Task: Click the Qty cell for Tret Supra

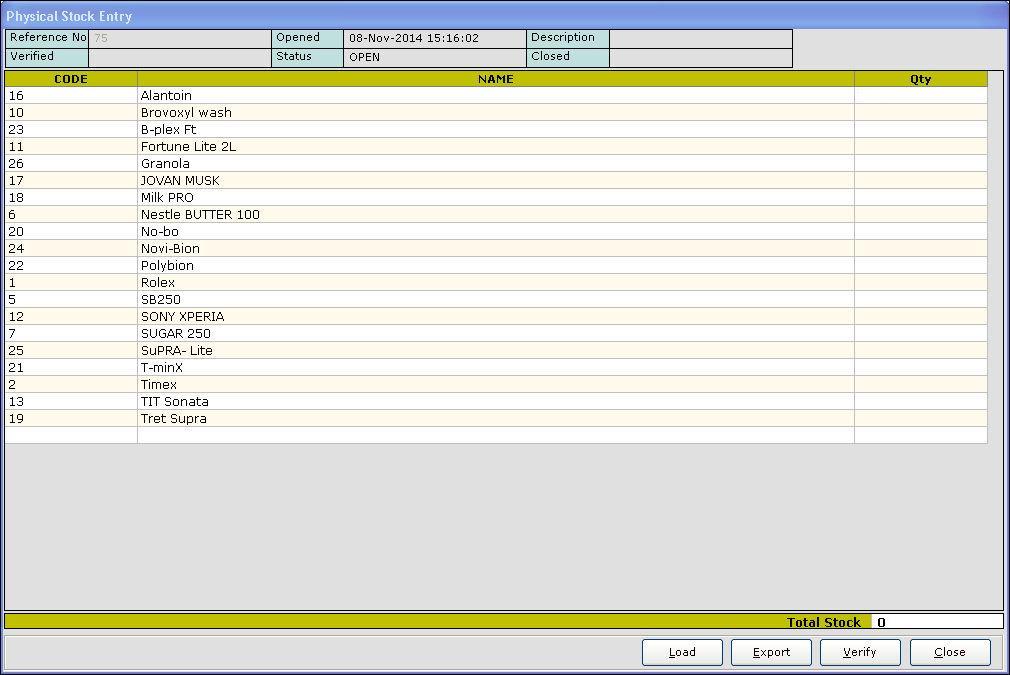Action: (920, 419)
